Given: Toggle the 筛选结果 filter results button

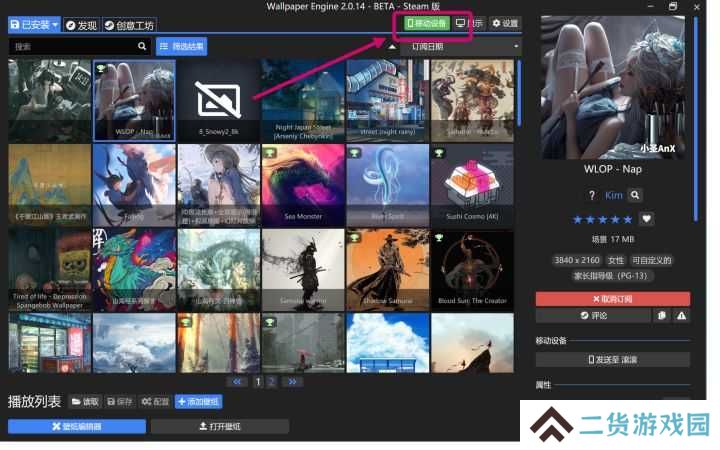Looking at the screenshot, I should point(182,46).
